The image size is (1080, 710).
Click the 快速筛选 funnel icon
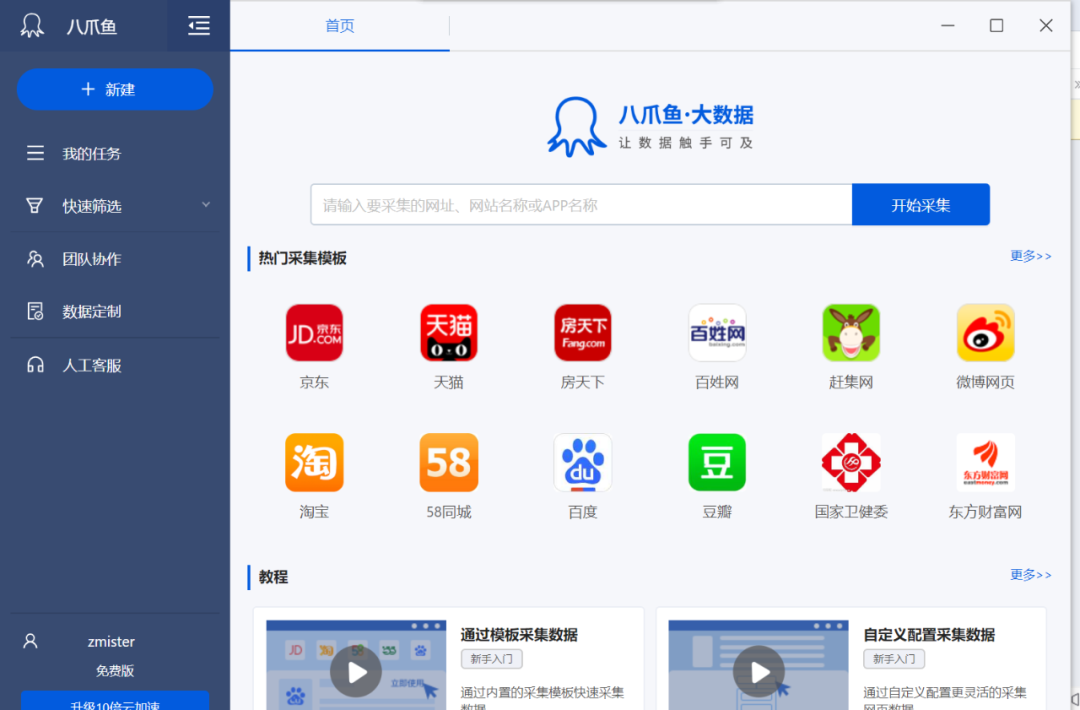(x=34, y=205)
